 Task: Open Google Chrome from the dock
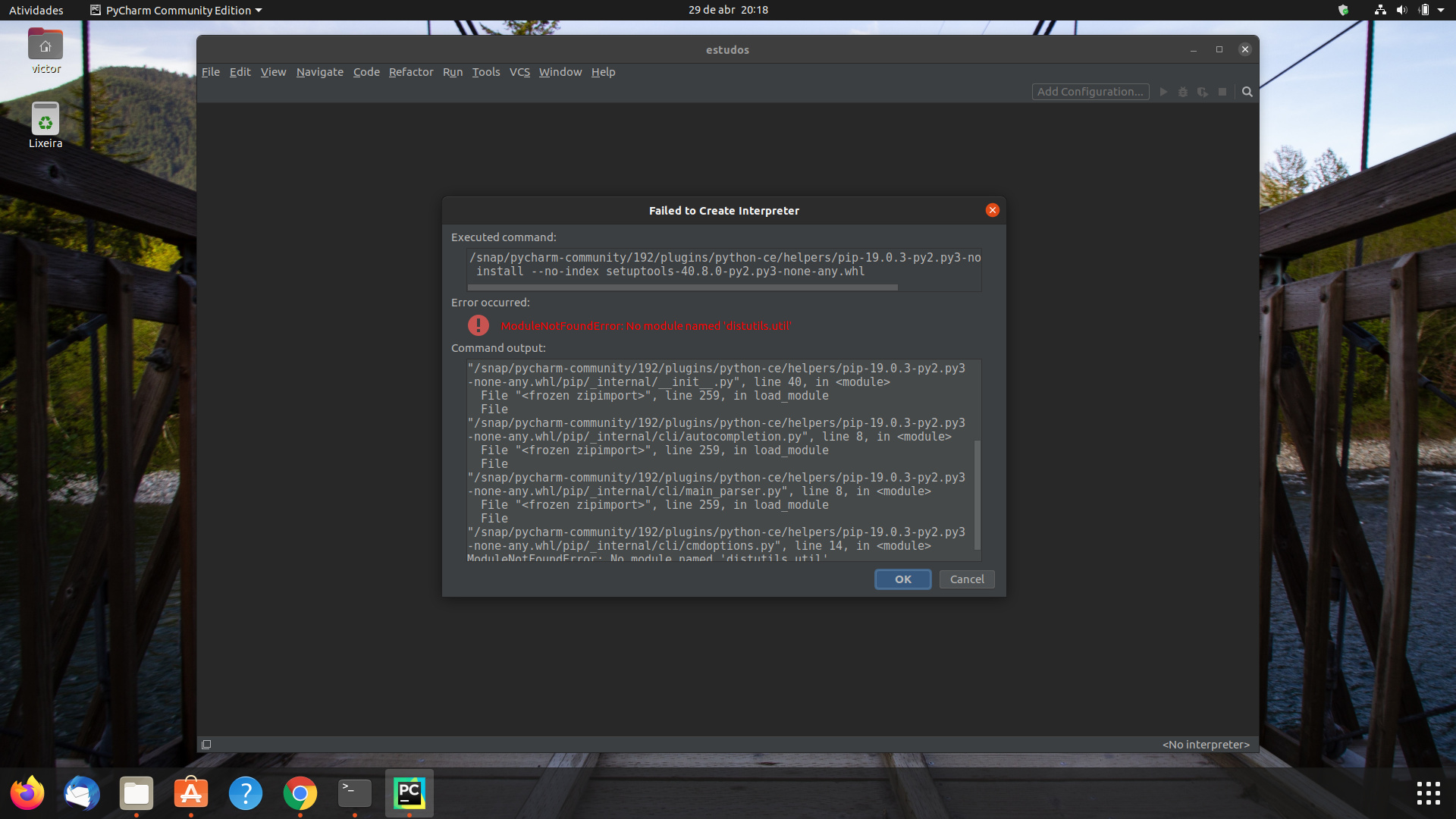pos(300,793)
